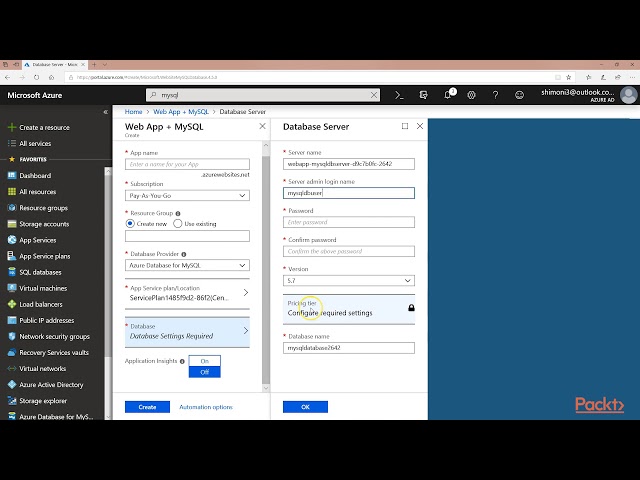The image size is (640, 480).
Task: Click Public IP addresses icon
Action: (12, 320)
